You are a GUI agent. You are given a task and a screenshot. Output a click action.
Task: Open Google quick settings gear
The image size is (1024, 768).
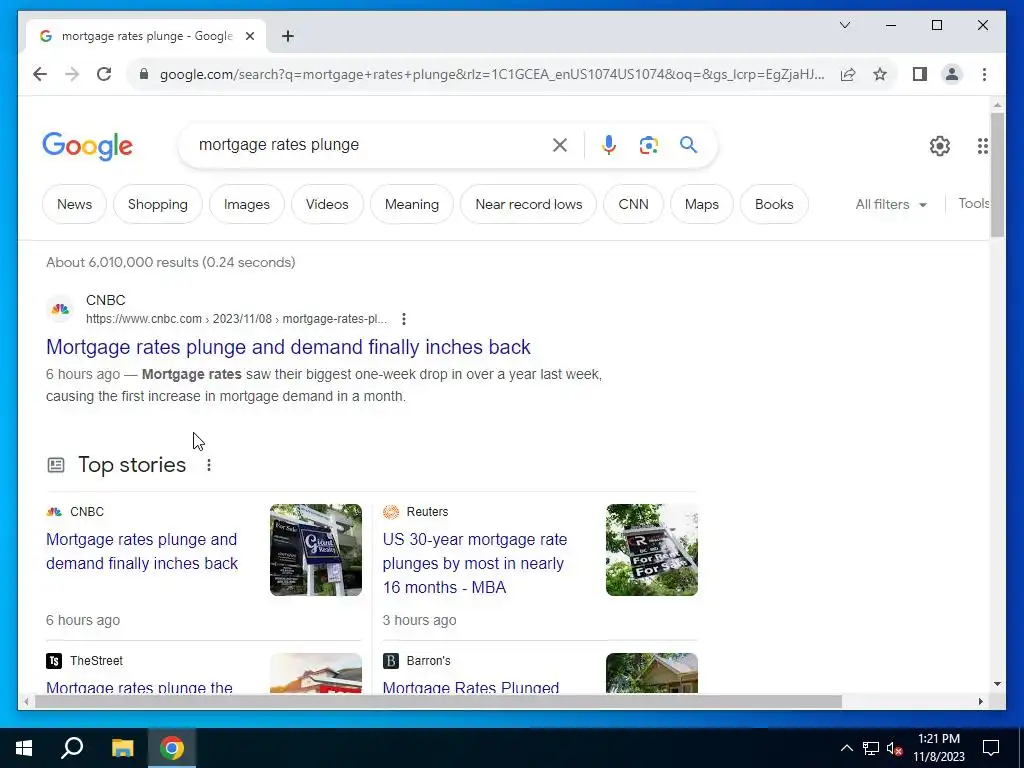click(x=940, y=146)
